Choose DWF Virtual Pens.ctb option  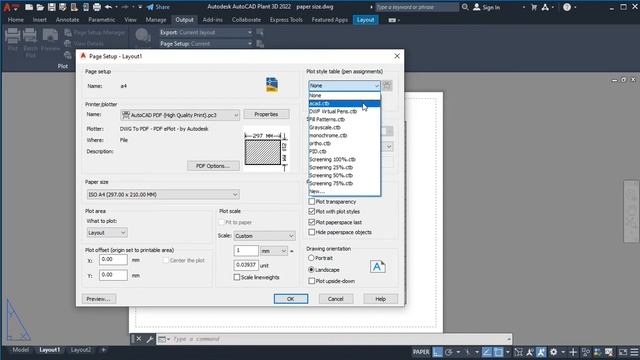coord(344,111)
